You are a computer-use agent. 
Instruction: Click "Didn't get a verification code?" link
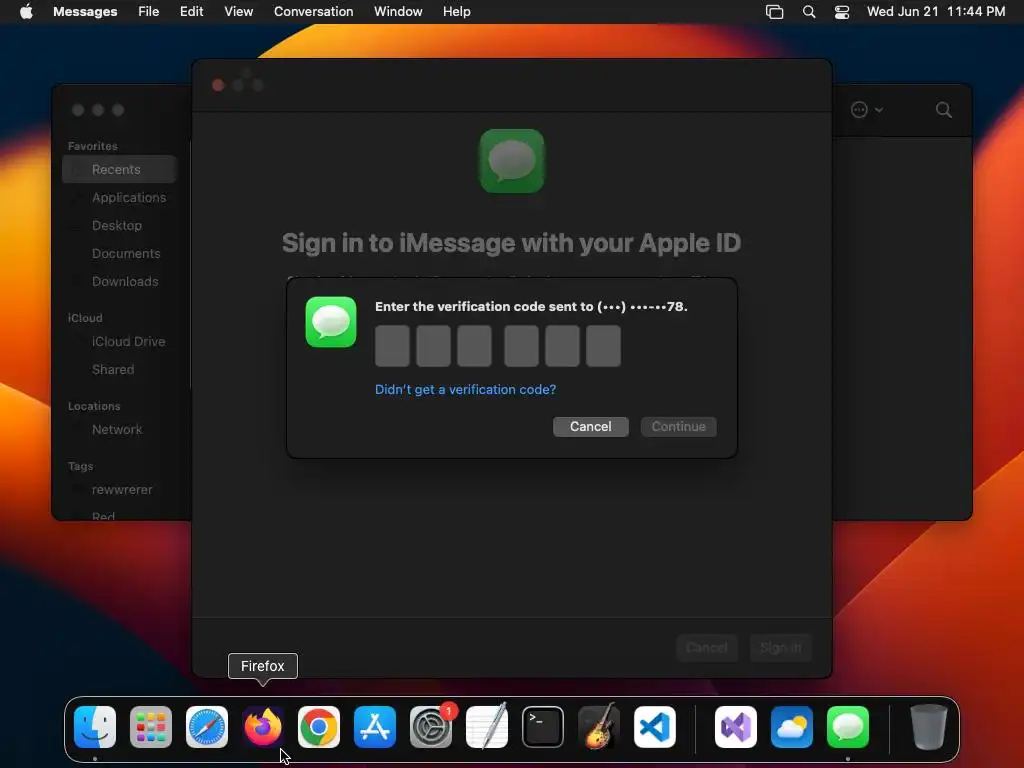(x=466, y=389)
